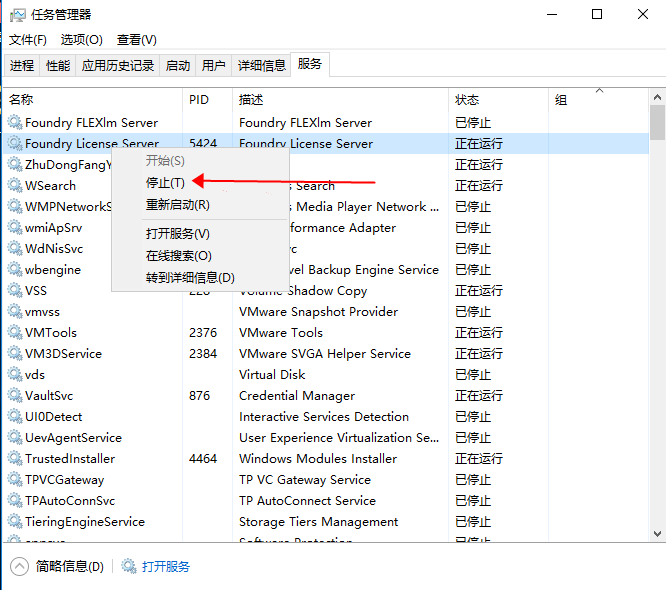Click gear icon of Foundry License Server row

coord(15,143)
